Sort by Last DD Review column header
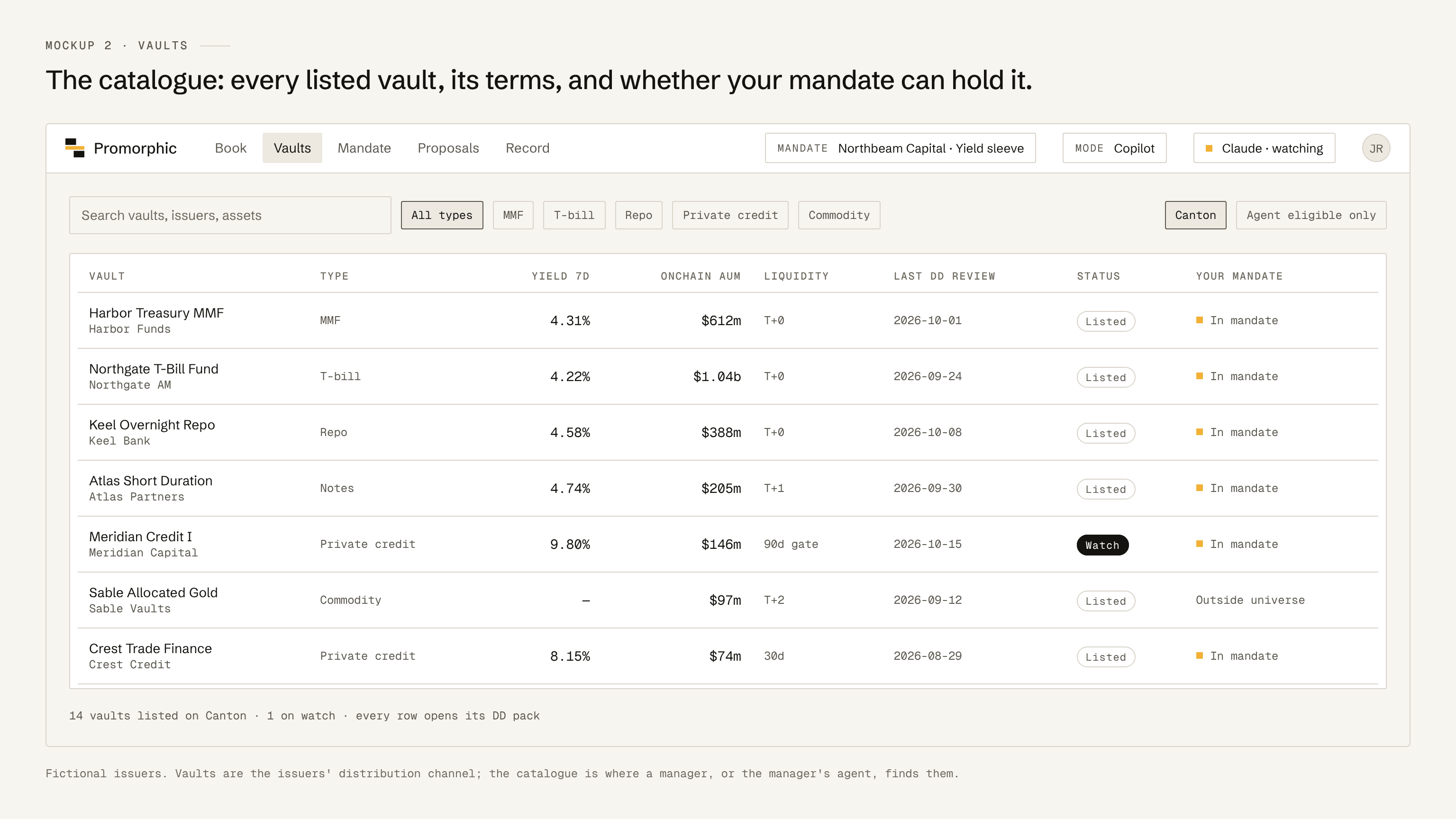Viewport: 1456px width, 819px height. 944,276
